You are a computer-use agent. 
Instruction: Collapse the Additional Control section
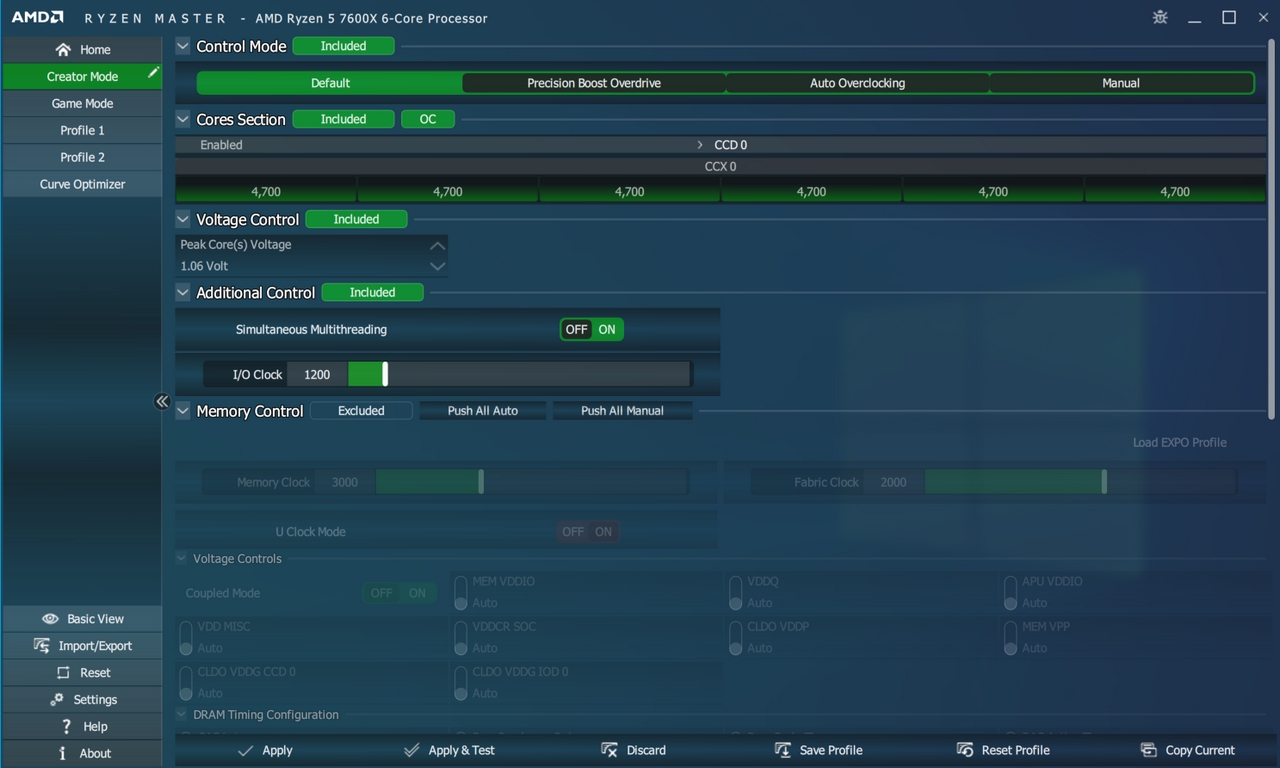coord(183,292)
